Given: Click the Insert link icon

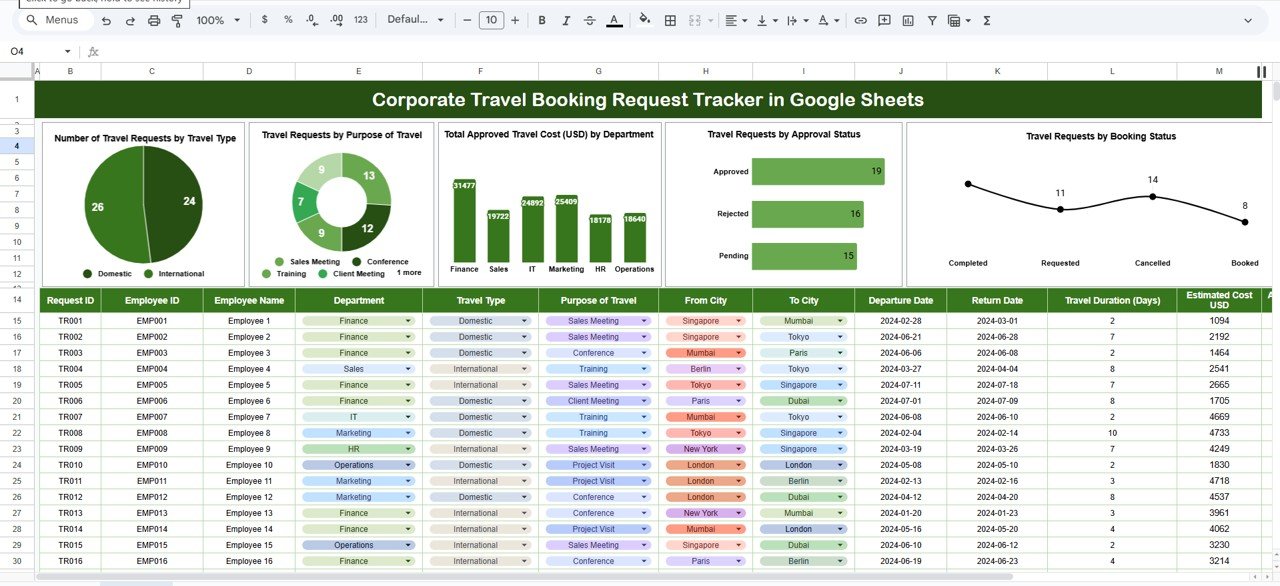Looking at the screenshot, I should point(860,20).
